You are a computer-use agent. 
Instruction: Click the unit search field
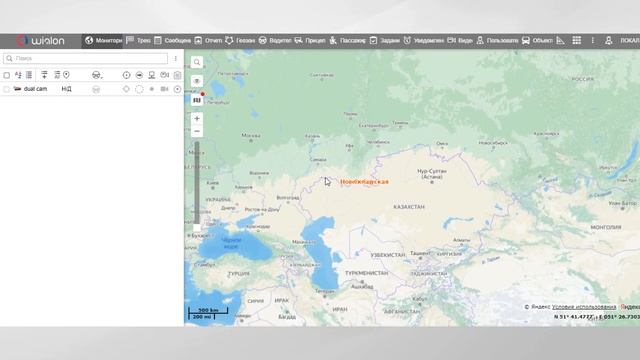pyautogui.click(x=85, y=58)
